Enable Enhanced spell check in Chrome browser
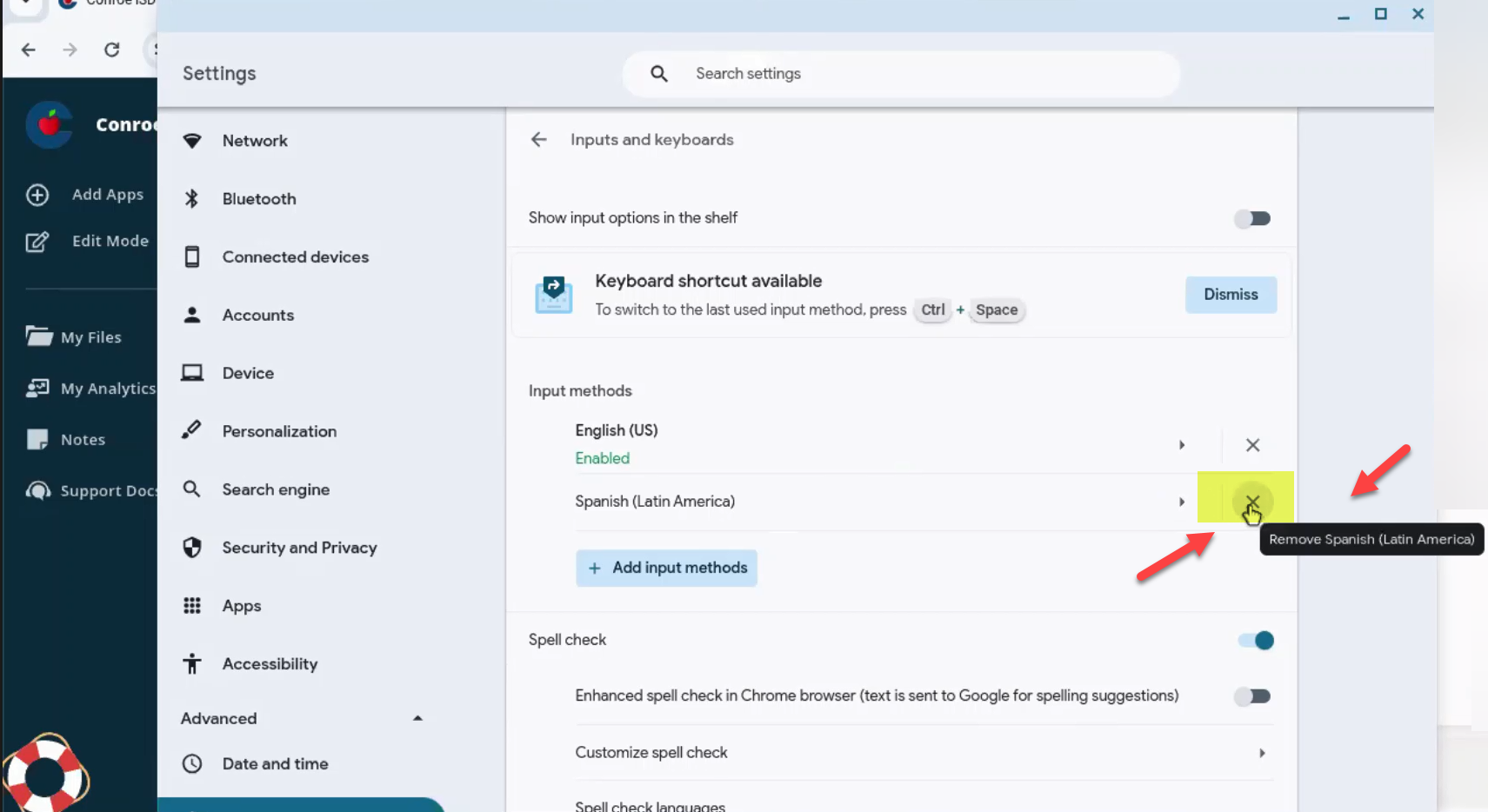Screen dimensions: 1488x812 tap(1252, 696)
